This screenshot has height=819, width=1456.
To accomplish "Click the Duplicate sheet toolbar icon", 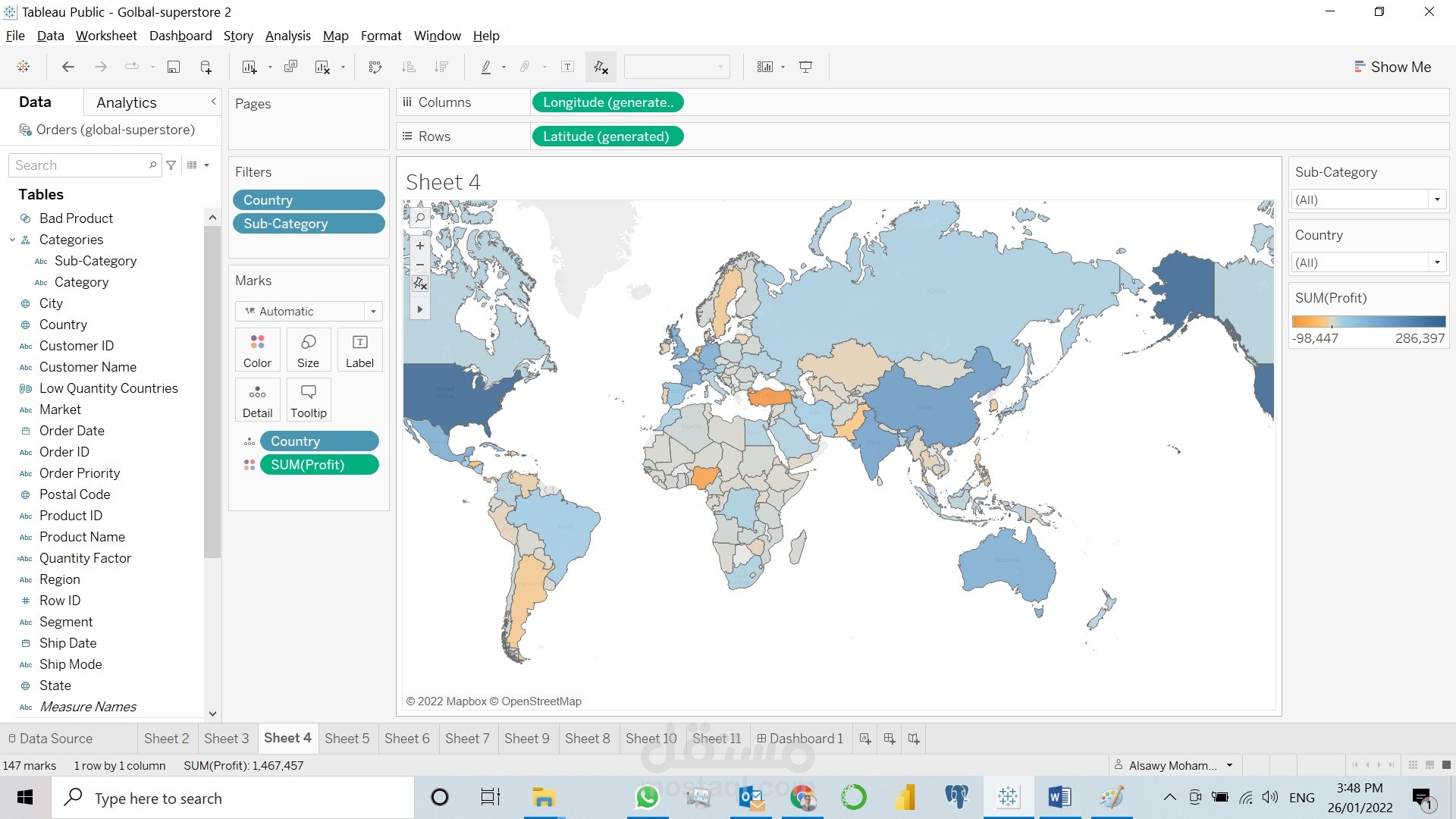I will (290, 67).
